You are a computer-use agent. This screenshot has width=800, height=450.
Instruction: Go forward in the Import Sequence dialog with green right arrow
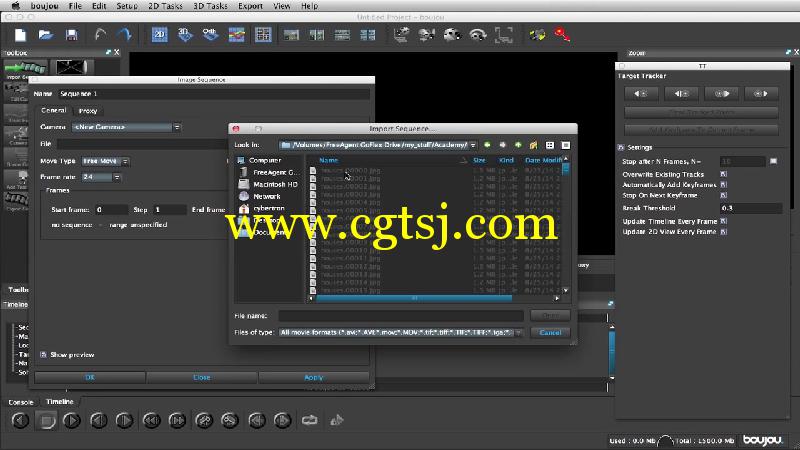(x=503, y=145)
